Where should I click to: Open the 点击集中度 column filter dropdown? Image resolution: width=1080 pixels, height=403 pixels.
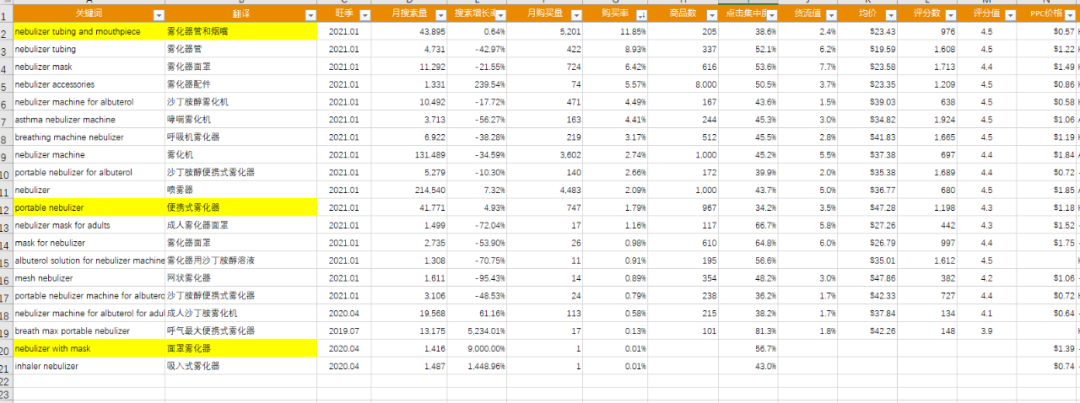[772, 14]
